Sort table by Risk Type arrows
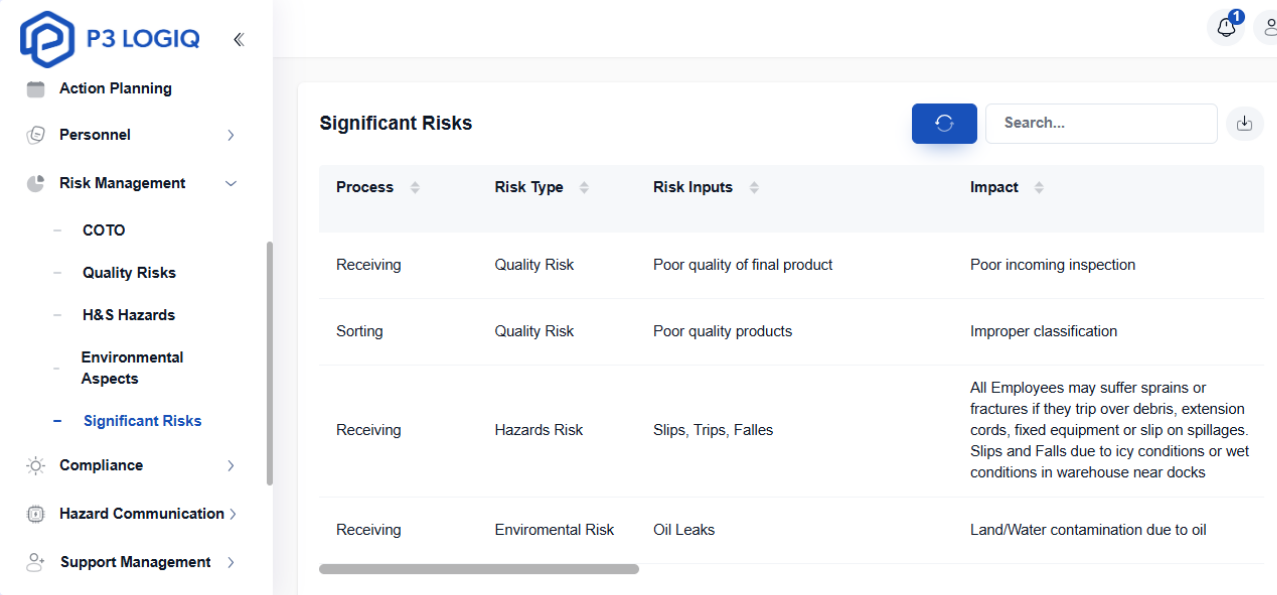The image size is (1277, 595). pos(584,187)
